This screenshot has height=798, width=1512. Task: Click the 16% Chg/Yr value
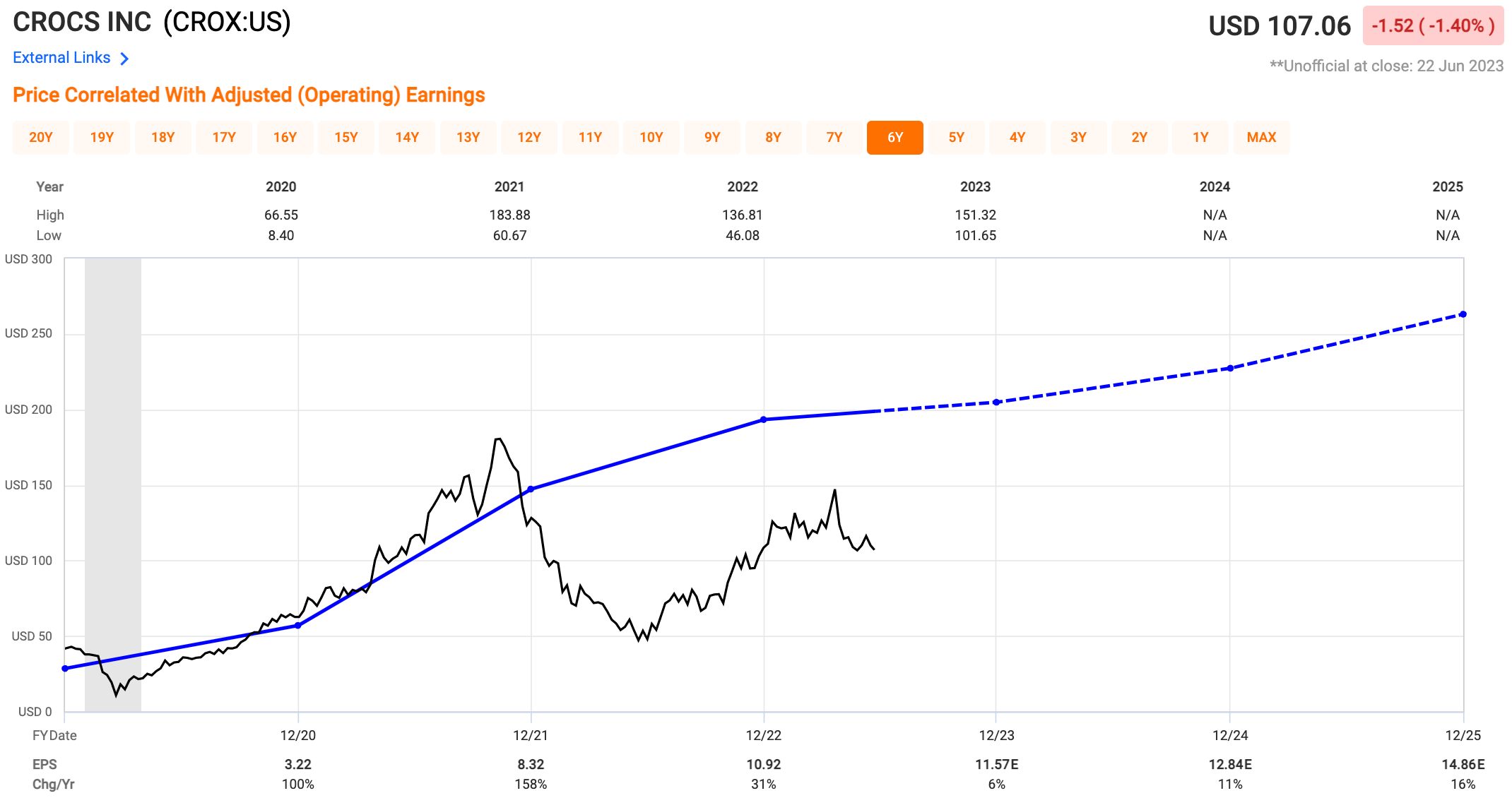click(x=1463, y=785)
